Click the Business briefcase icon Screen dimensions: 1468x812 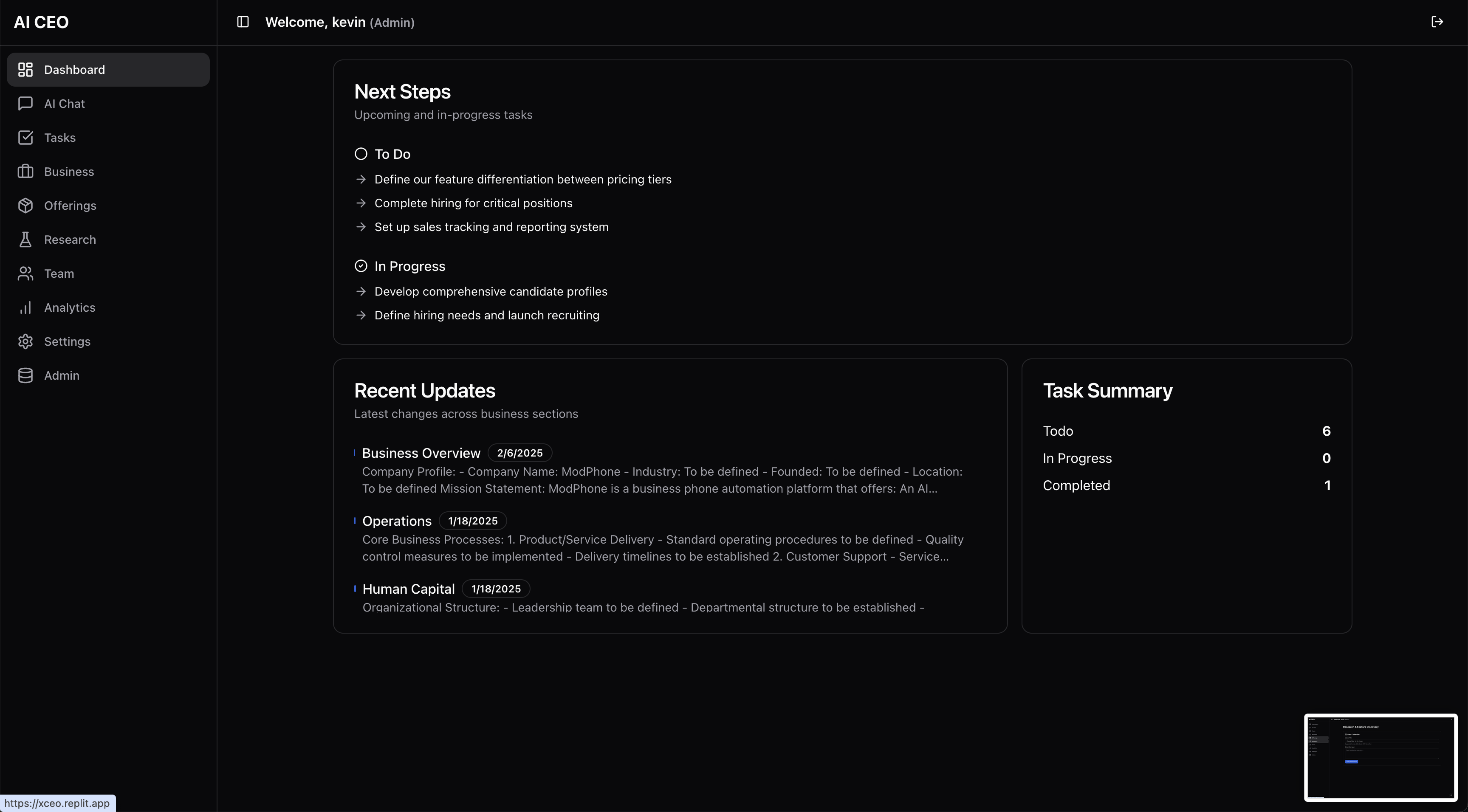click(x=25, y=172)
